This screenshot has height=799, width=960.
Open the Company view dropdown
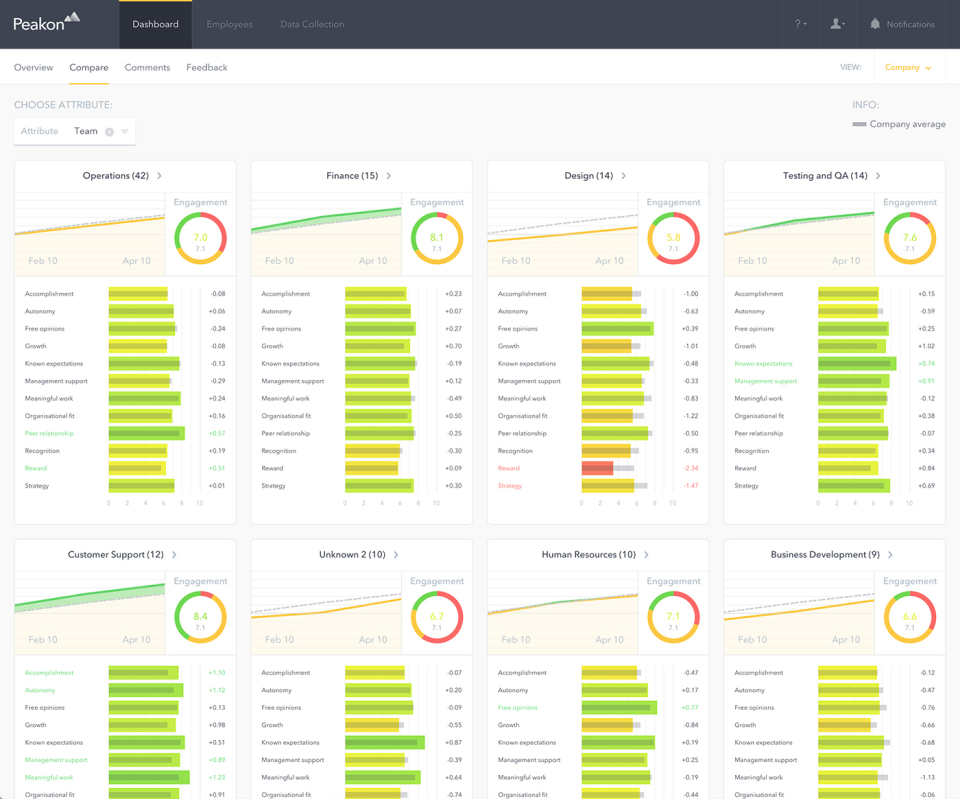point(908,68)
